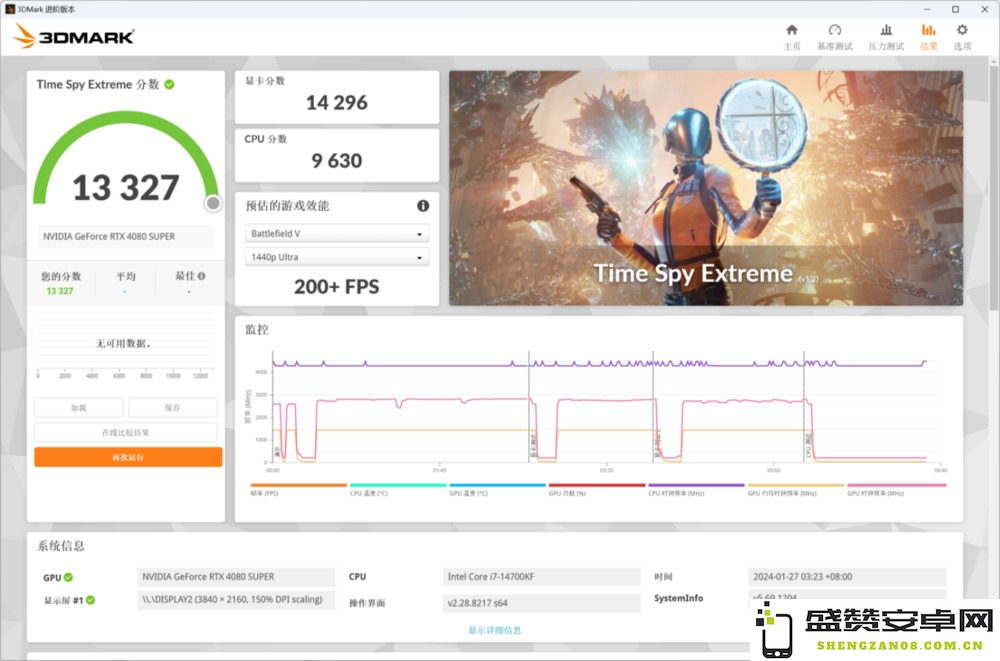Click the 3DMark app icon in title bar
The height and width of the screenshot is (661, 1000).
click(10, 9)
